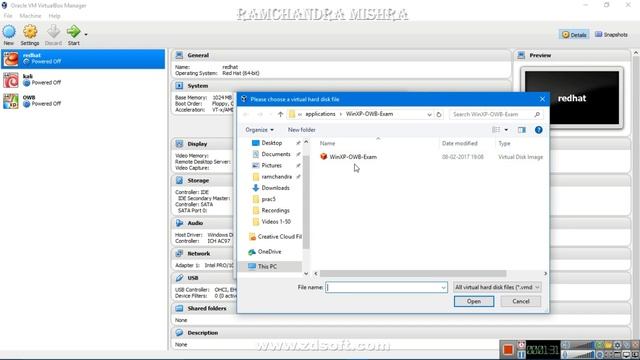Click the System section icon
Viewport: 640px width, 360px height.
point(179,86)
